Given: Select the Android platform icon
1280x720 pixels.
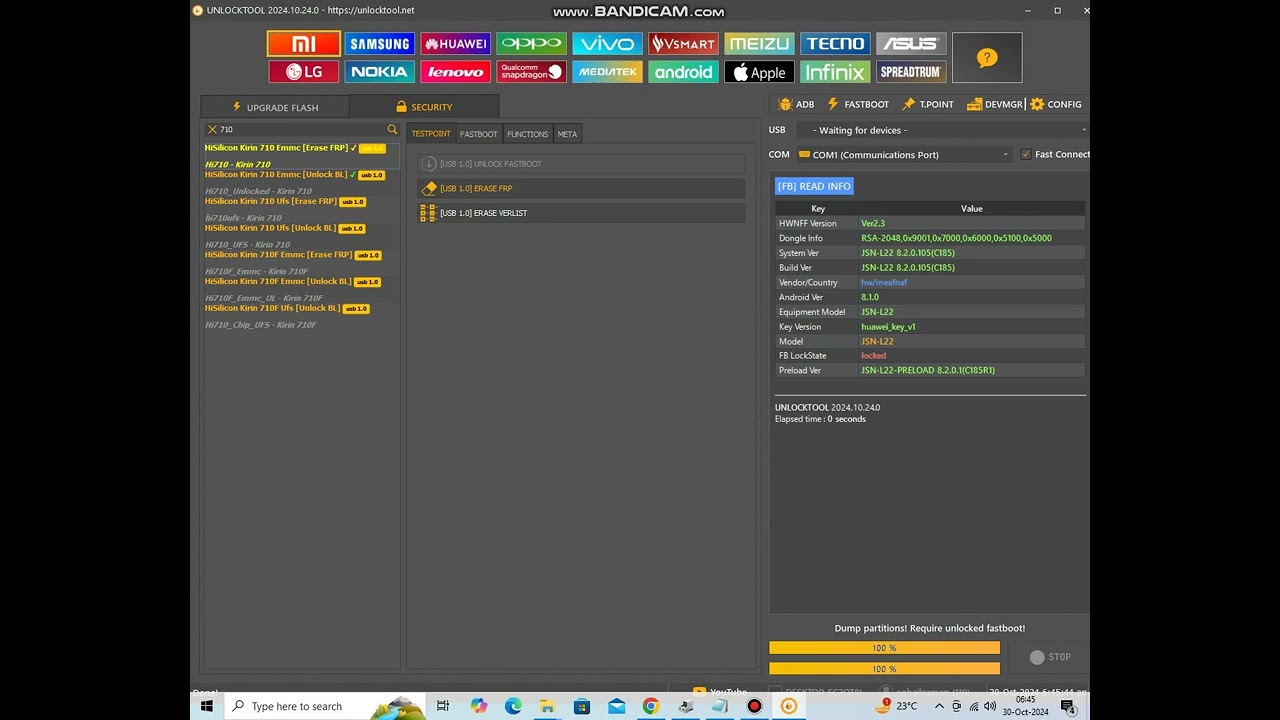Looking at the screenshot, I should (x=684, y=72).
